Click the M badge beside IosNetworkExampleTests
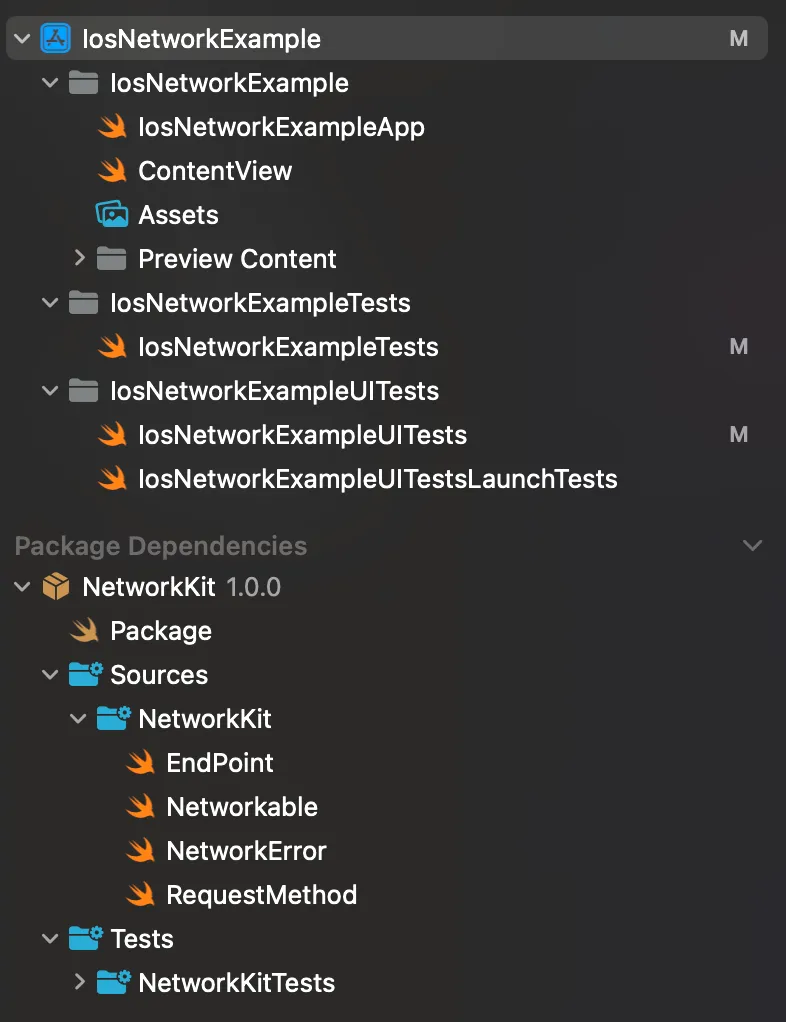Viewport: 786px width, 1022px height. 739,346
